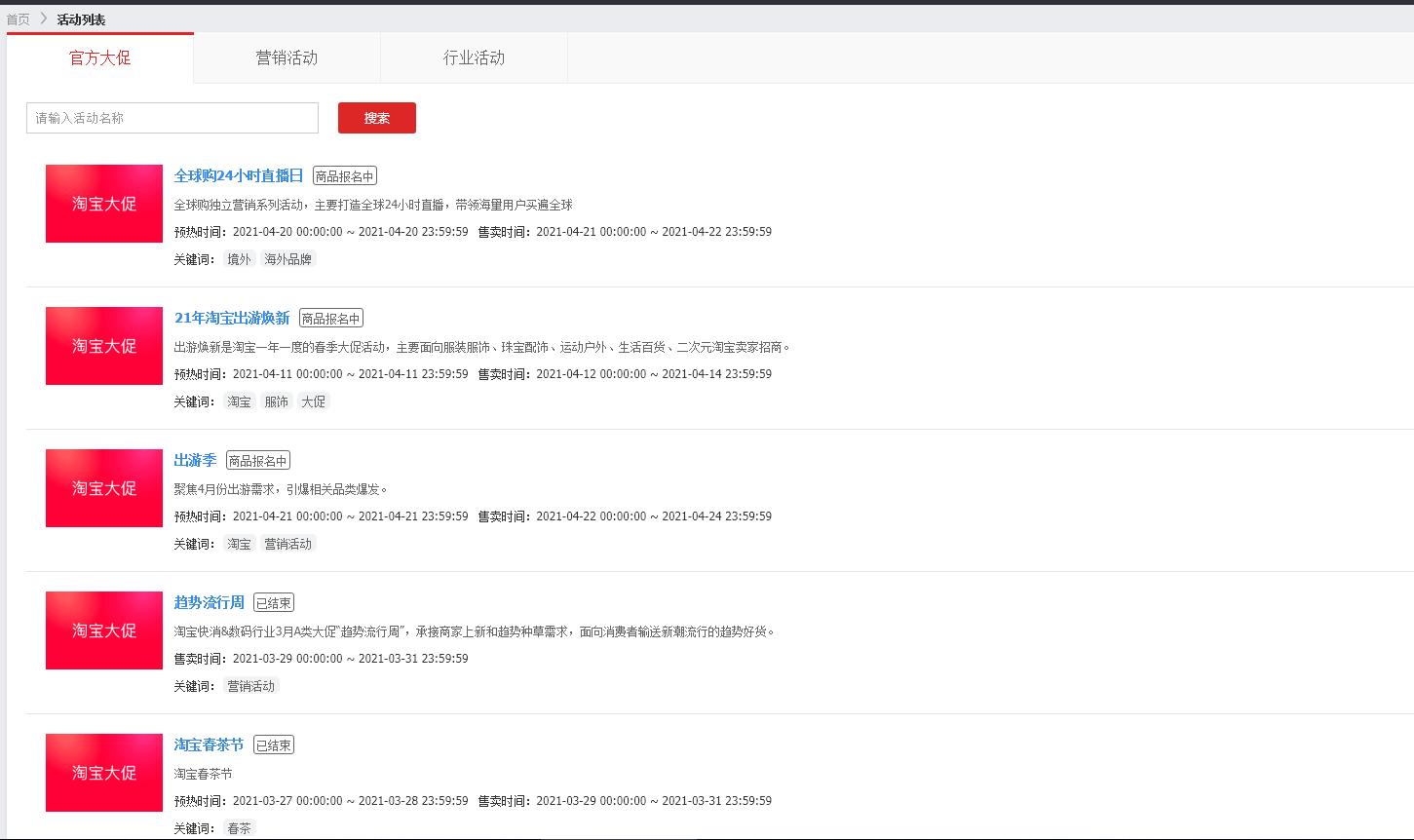Screen dimensions: 1414x840
Task: Open the 淘宝春茶节 banner image
Action: (103, 773)
